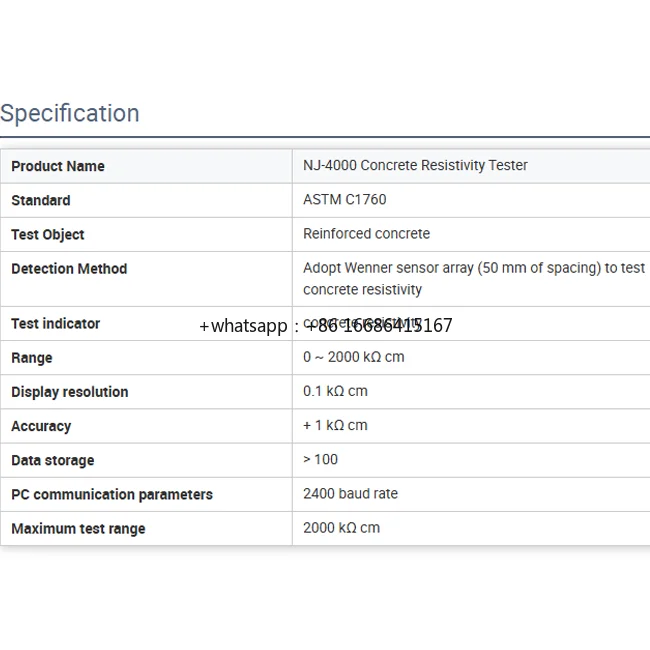Click the NJ-4000 Concrete Resistivity Tester text
This screenshot has height=650, width=650.
415,165
